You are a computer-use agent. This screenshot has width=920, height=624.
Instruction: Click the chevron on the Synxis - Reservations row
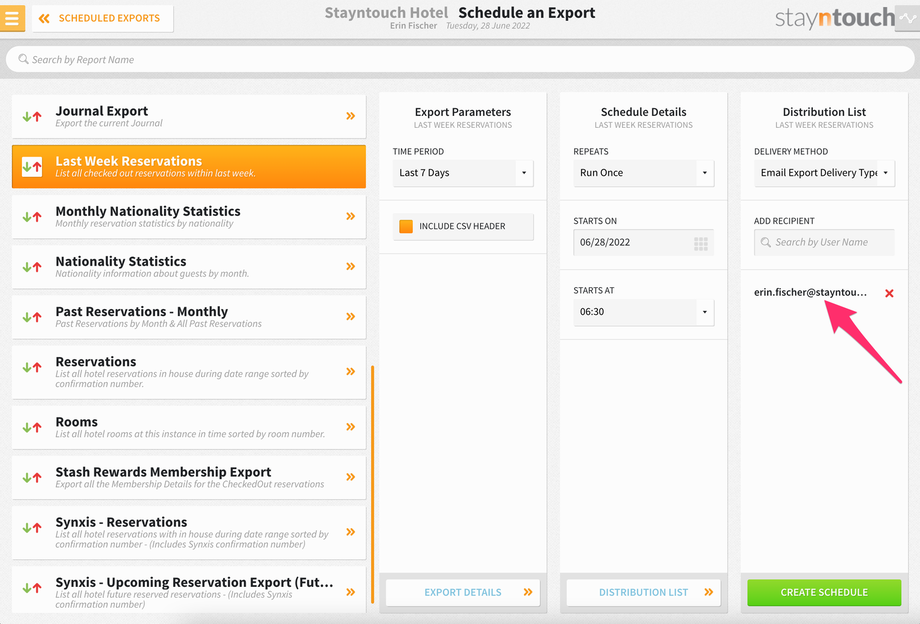(x=350, y=532)
